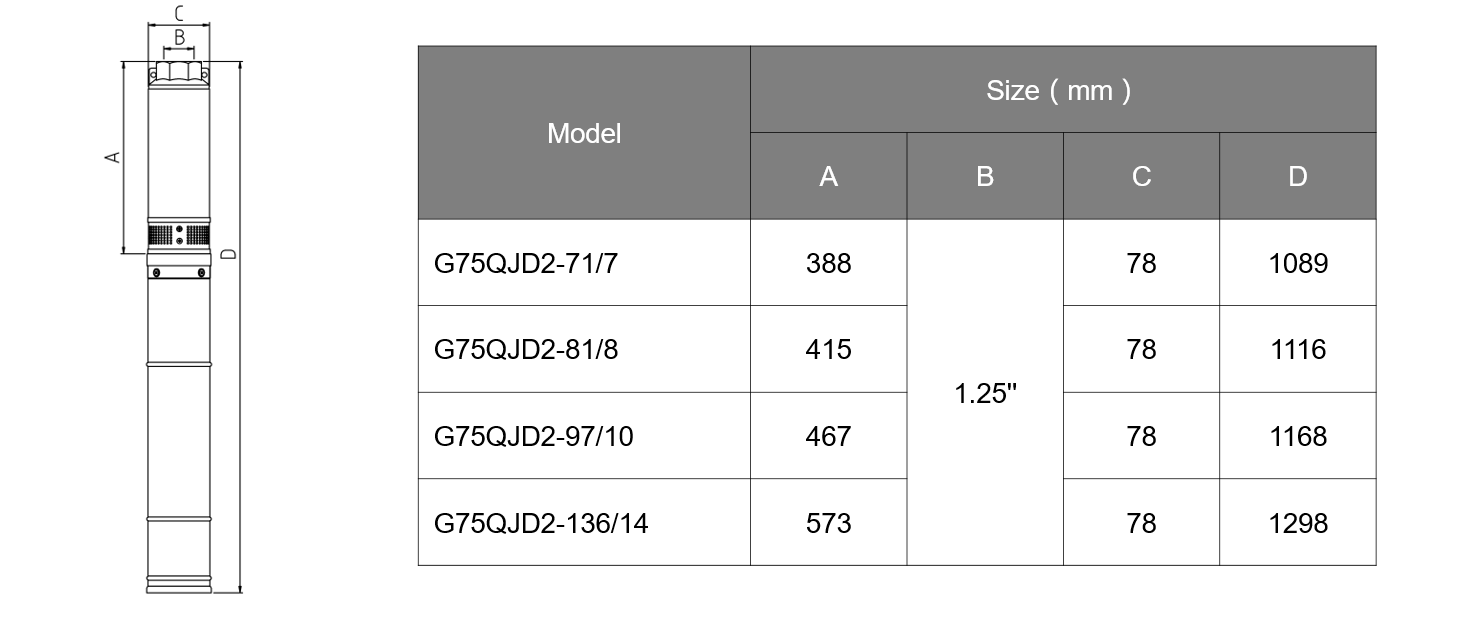Click the dimension D label beside pump
The width and height of the screenshot is (1459, 625).
pos(228,253)
